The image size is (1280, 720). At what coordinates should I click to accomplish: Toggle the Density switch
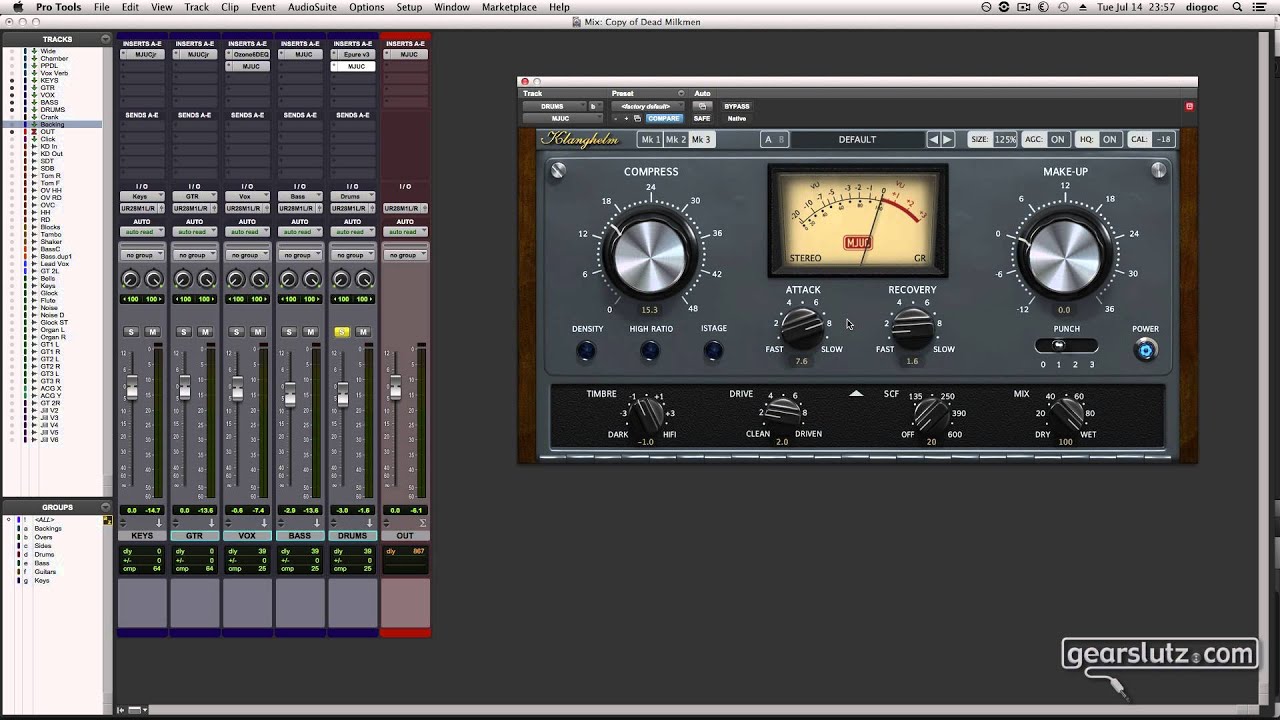tap(586, 350)
